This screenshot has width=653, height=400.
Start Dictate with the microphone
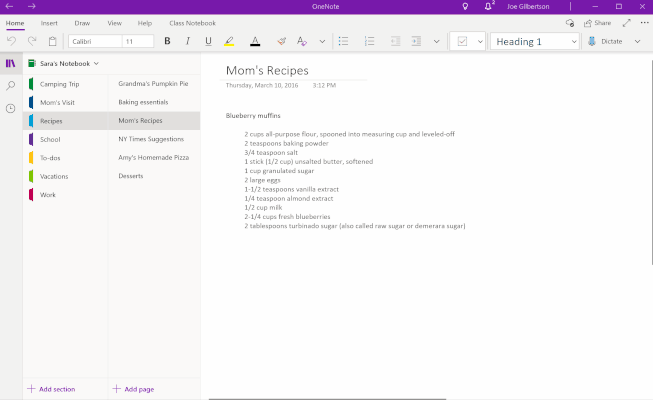pyautogui.click(x=605, y=41)
